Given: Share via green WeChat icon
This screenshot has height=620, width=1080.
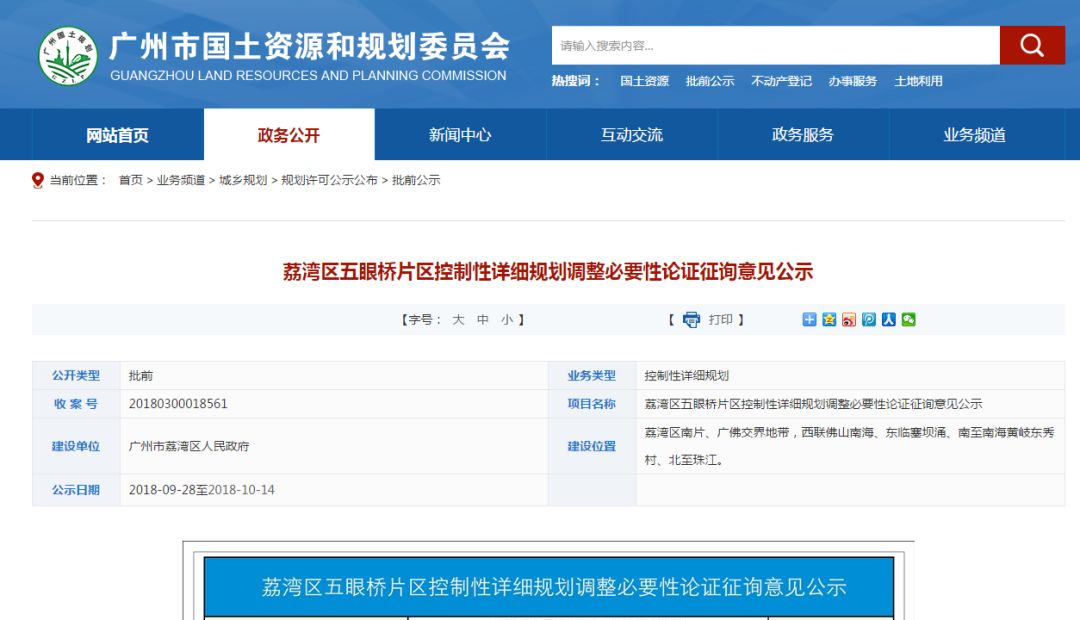Looking at the screenshot, I should point(908,320).
